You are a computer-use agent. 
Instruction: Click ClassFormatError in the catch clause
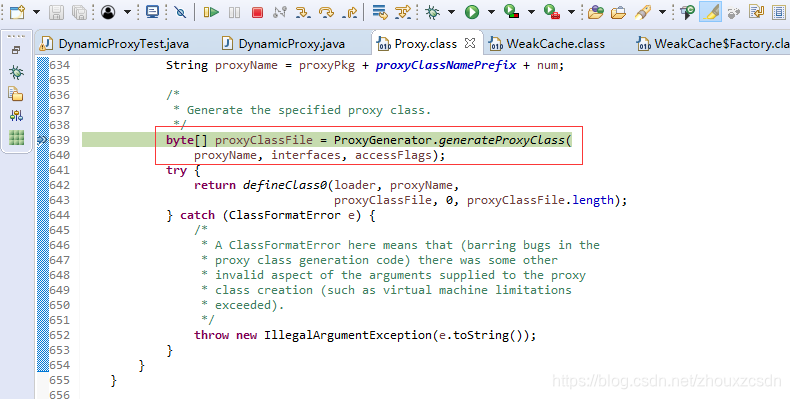click(x=285, y=215)
